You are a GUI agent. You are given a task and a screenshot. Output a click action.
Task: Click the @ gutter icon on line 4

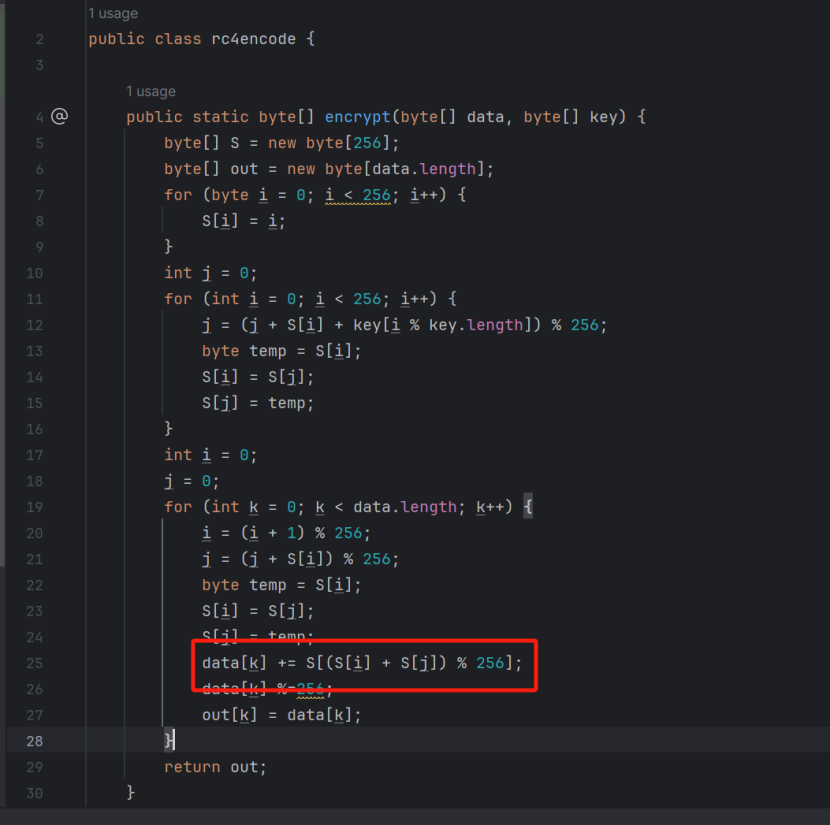click(x=59, y=116)
